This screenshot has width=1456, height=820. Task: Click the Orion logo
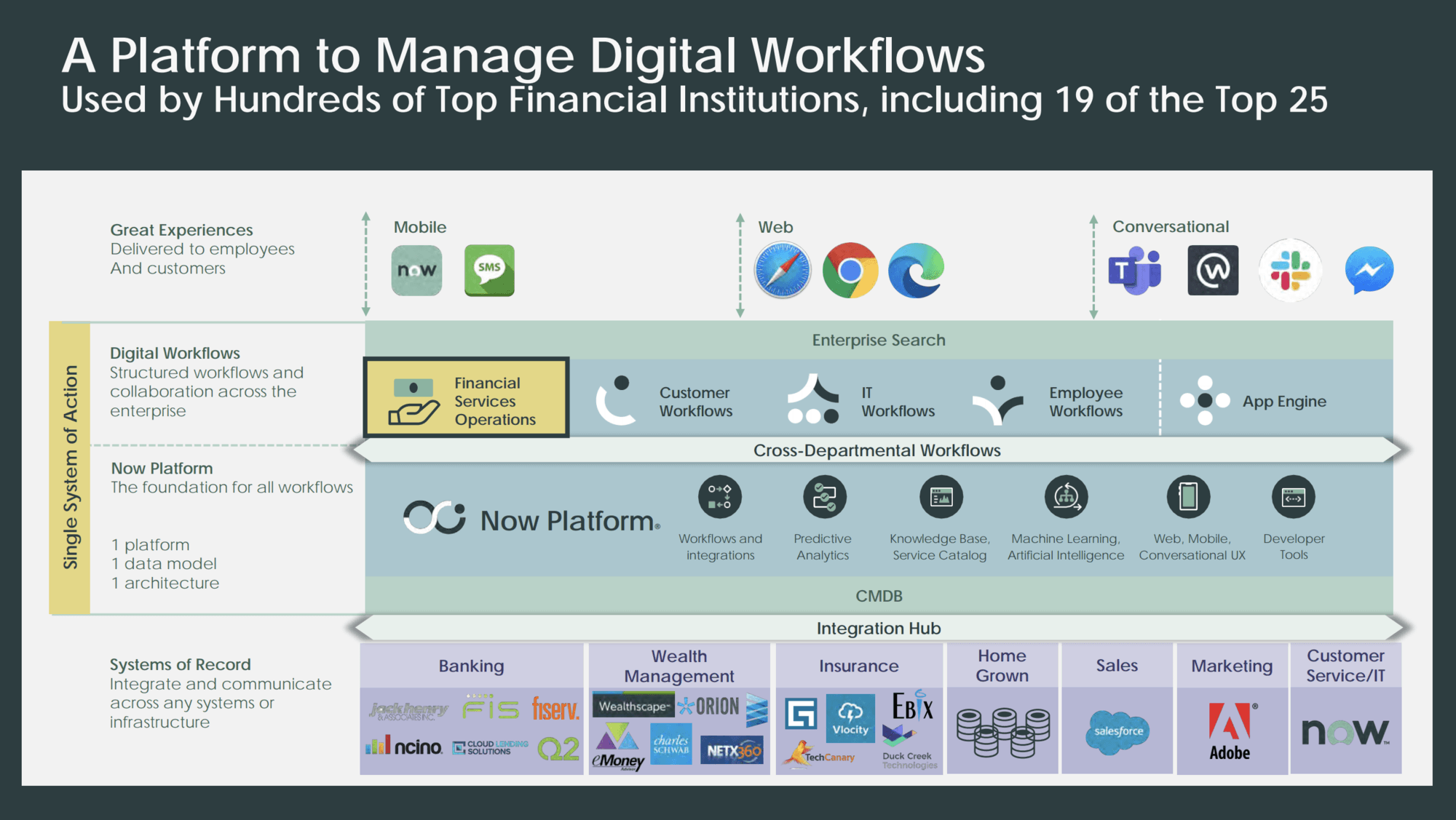click(x=708, y=706)
